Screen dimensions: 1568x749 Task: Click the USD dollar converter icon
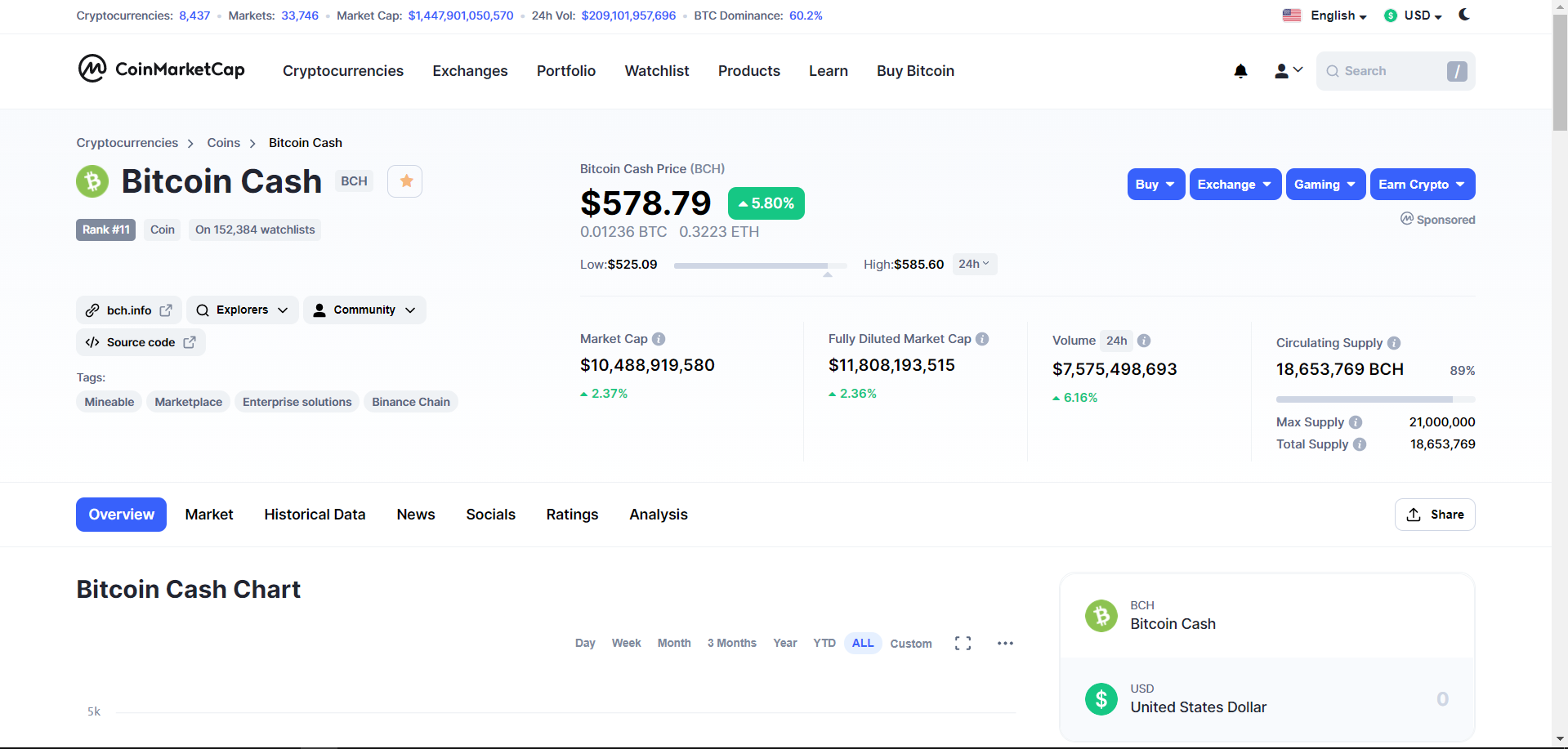(1101, 699)
